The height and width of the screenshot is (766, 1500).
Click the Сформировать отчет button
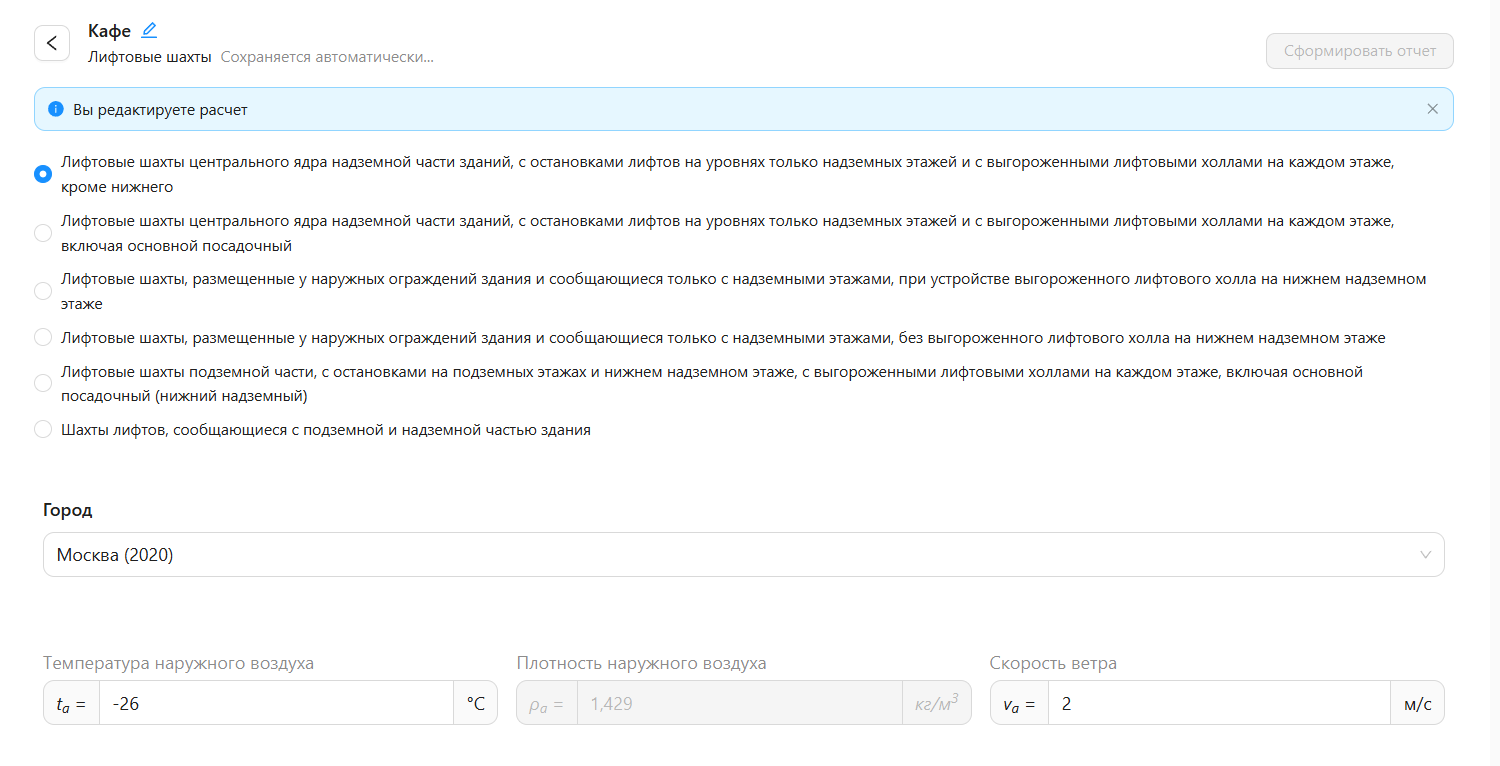[1359, 51]
